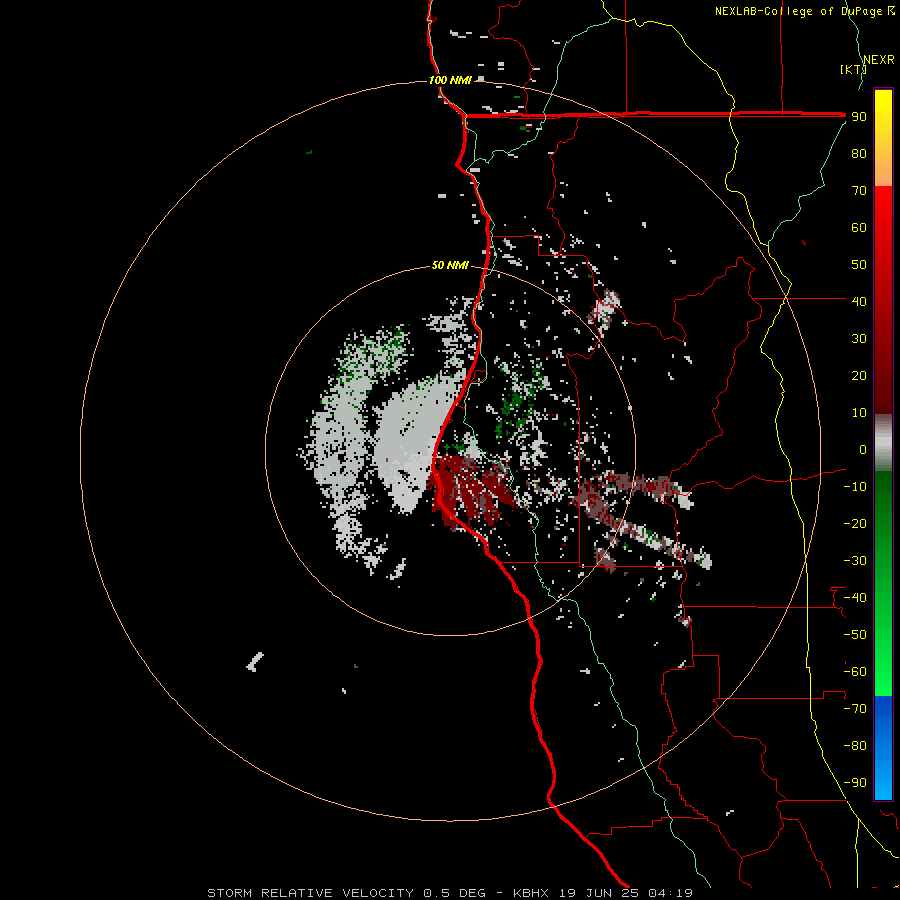Click the -60 scale label

click(855, 672)
